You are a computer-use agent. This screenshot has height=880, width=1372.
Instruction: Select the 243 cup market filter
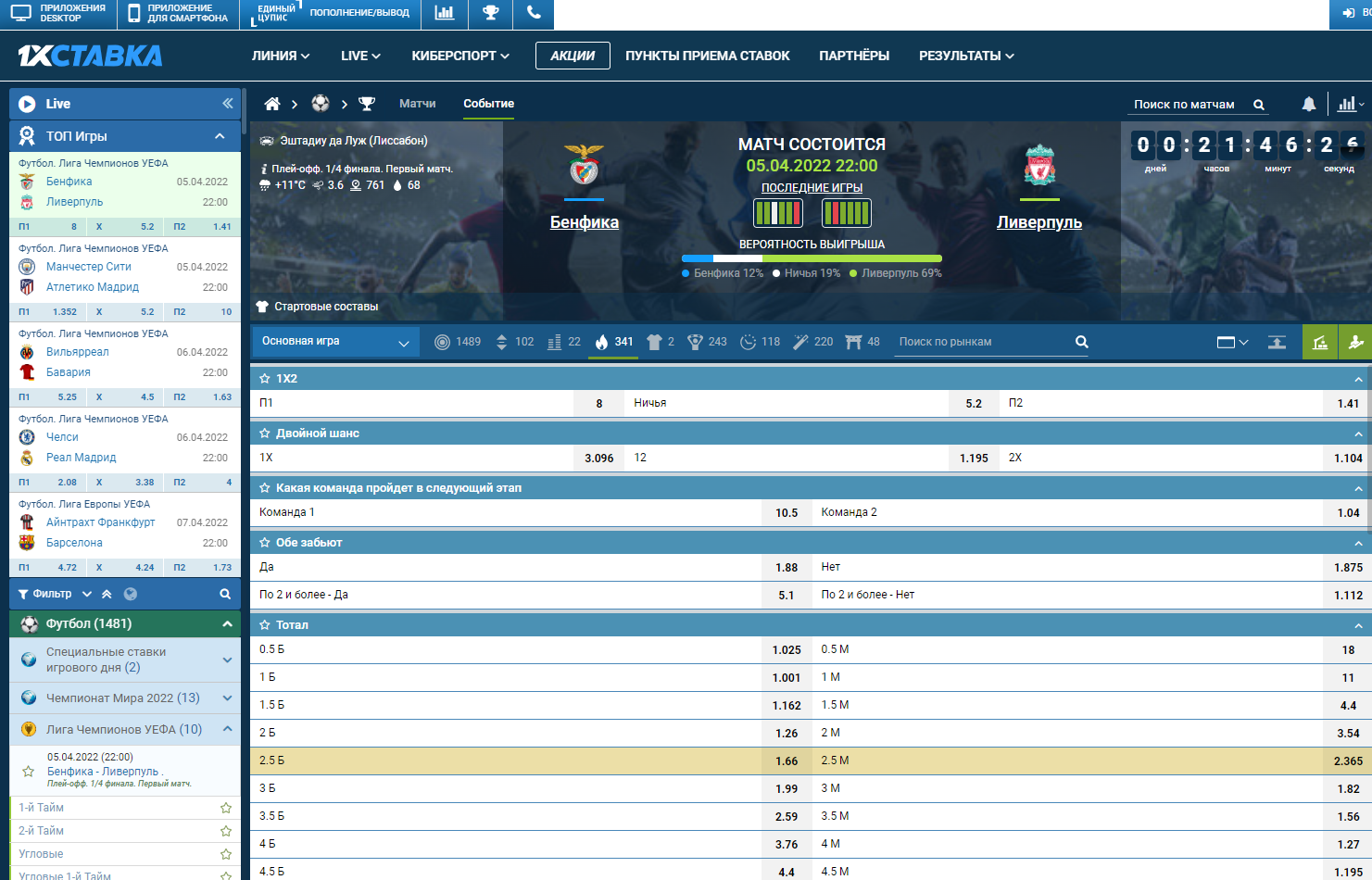(695, 342)
